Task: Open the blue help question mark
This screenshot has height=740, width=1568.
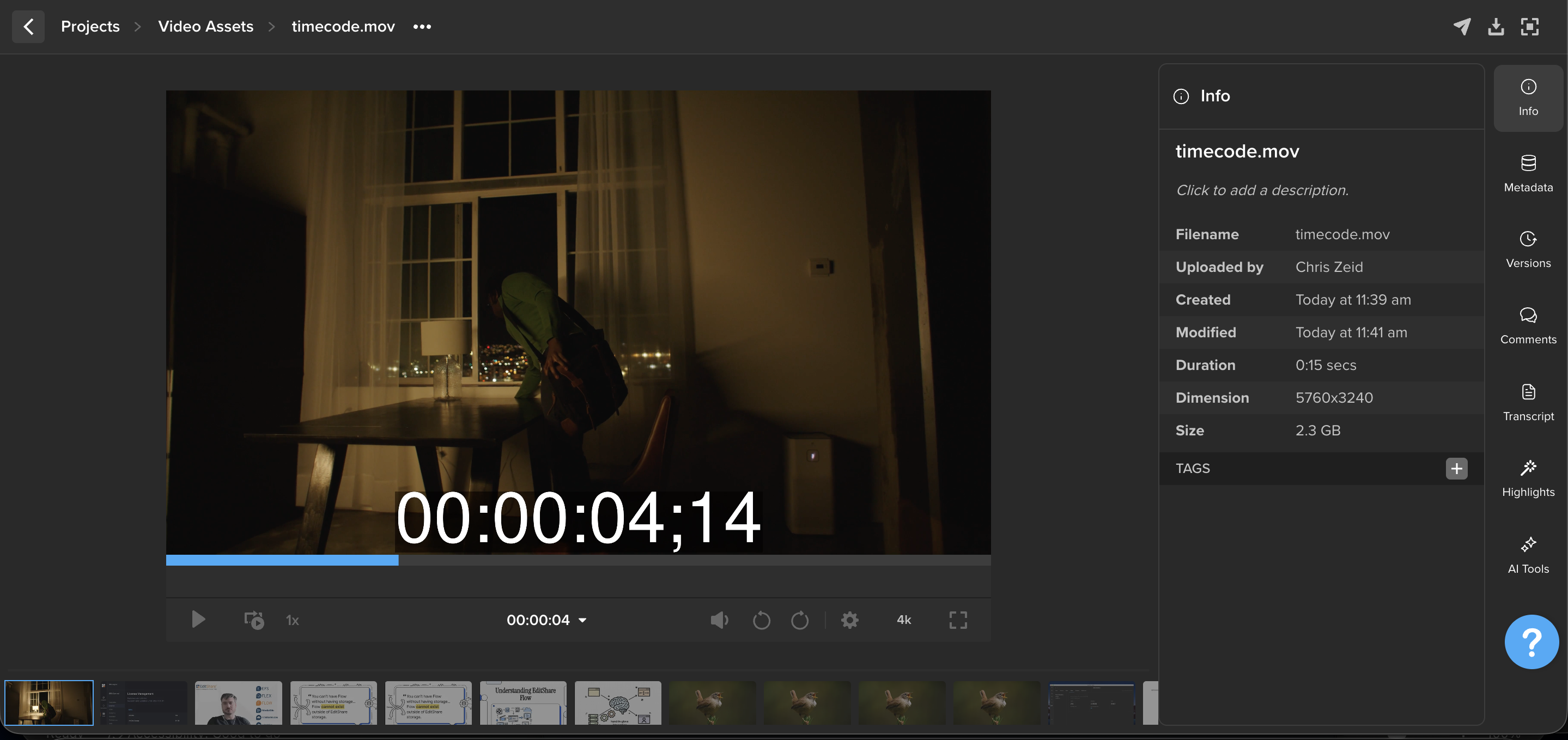Action: [1531, 642]
